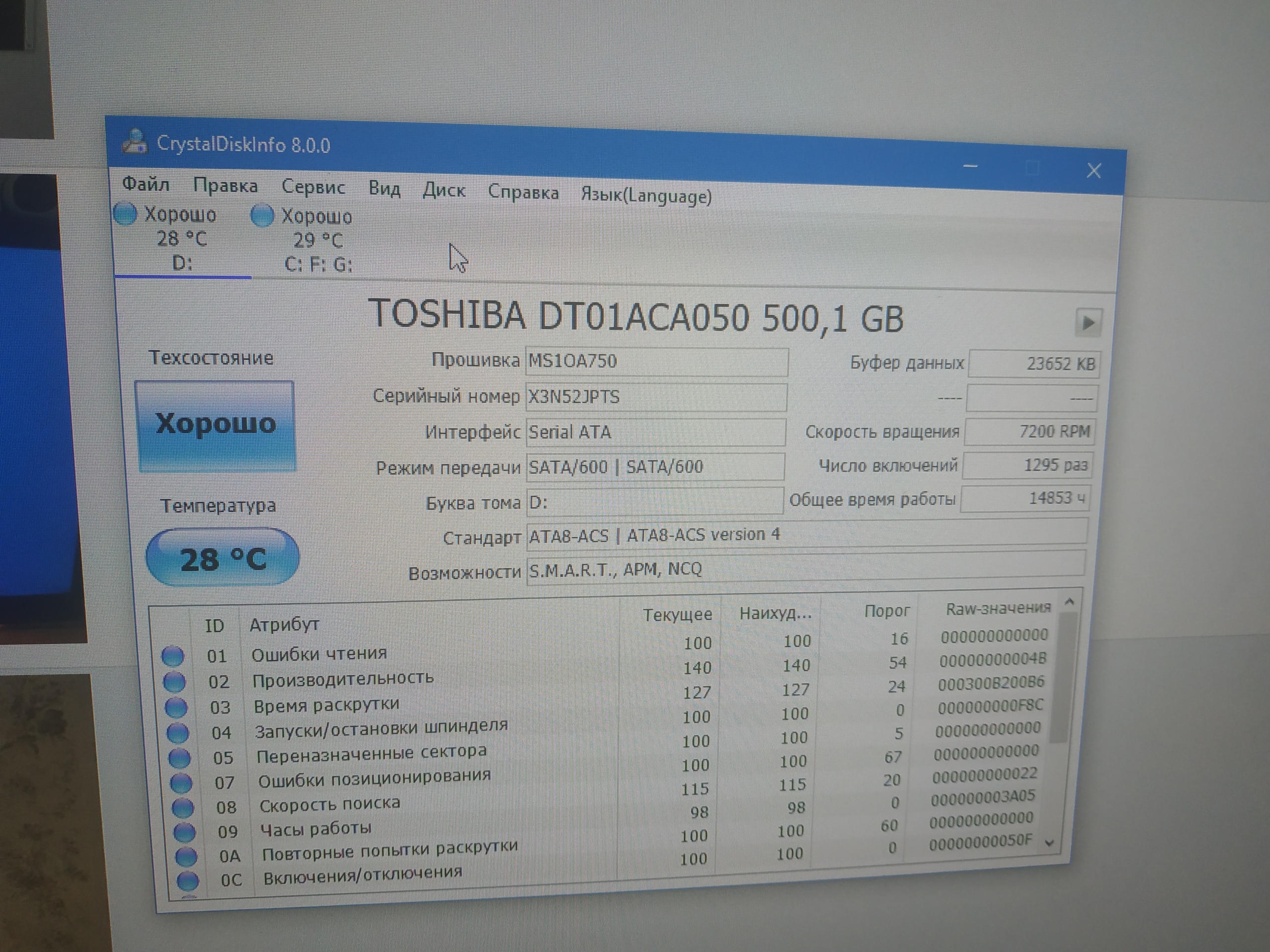Click the next disk arrow button
Viewport: 1270px width, 952px height.
pyautogui.click(x=1088, y=322)
